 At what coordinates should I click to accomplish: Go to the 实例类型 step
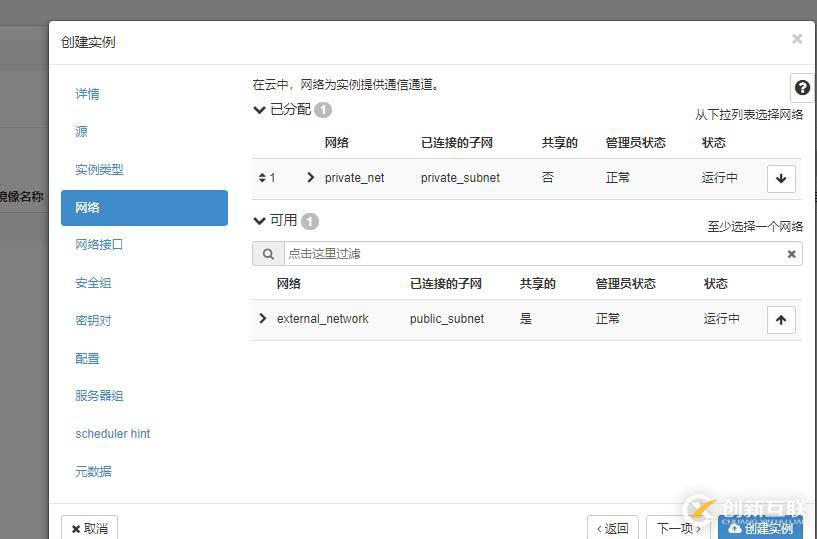coord(100,169)
